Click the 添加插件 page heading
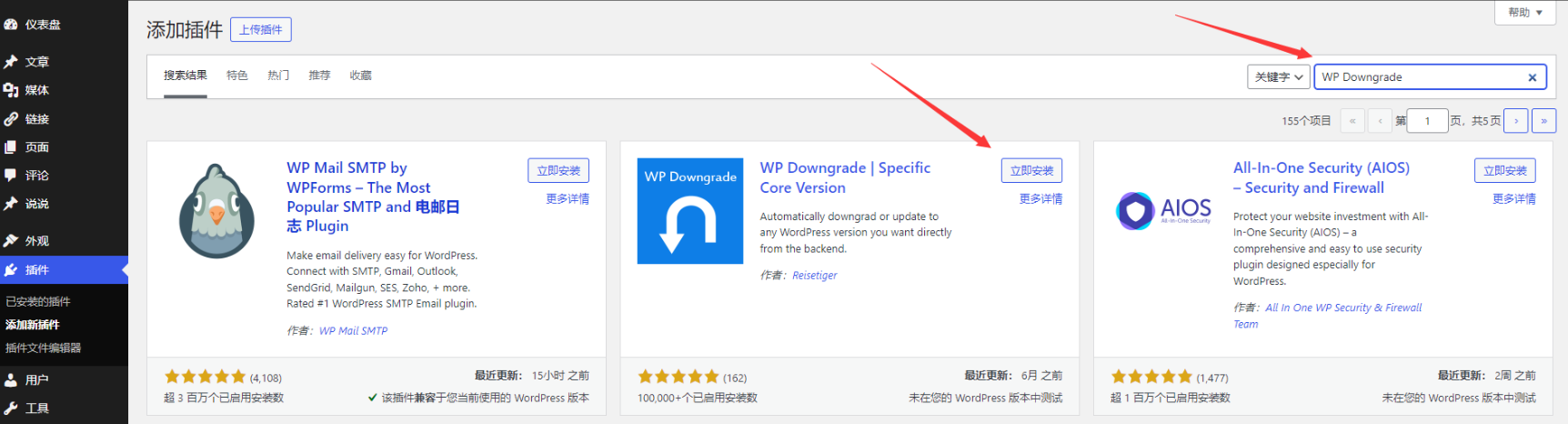The width and height of the screenshot is (1568, 424). click(185, 30)
